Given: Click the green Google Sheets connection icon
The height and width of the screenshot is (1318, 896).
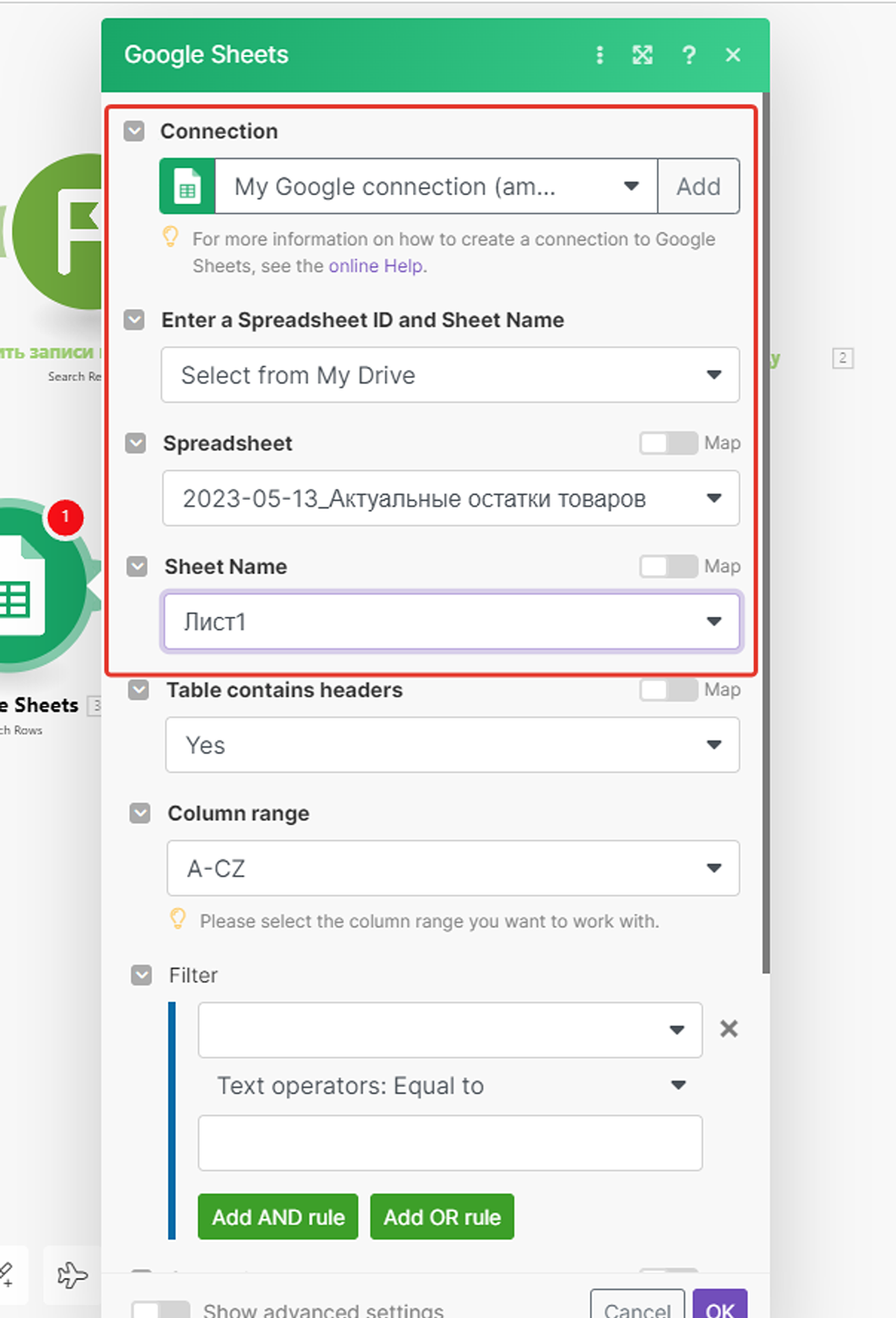Looking at the screenshot, I should [x=187, y=186].
